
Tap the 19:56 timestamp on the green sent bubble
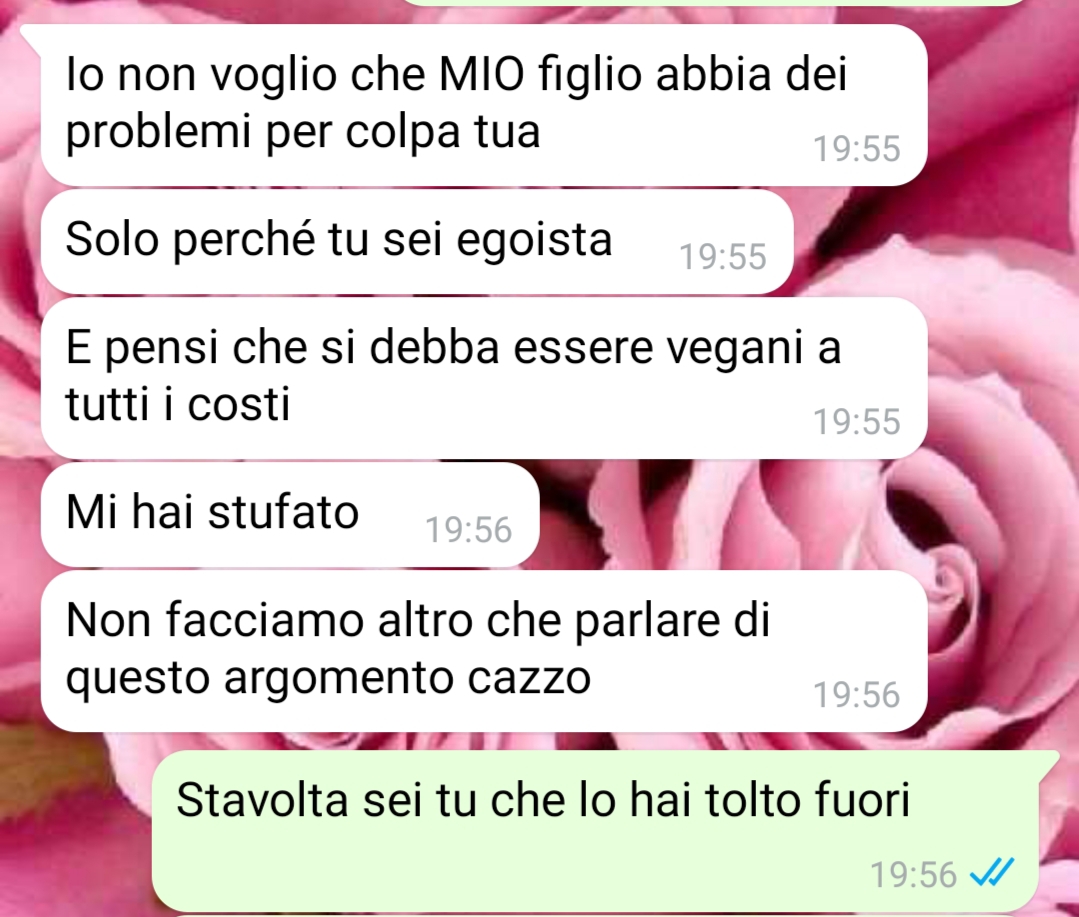click(x=914, y=875)
